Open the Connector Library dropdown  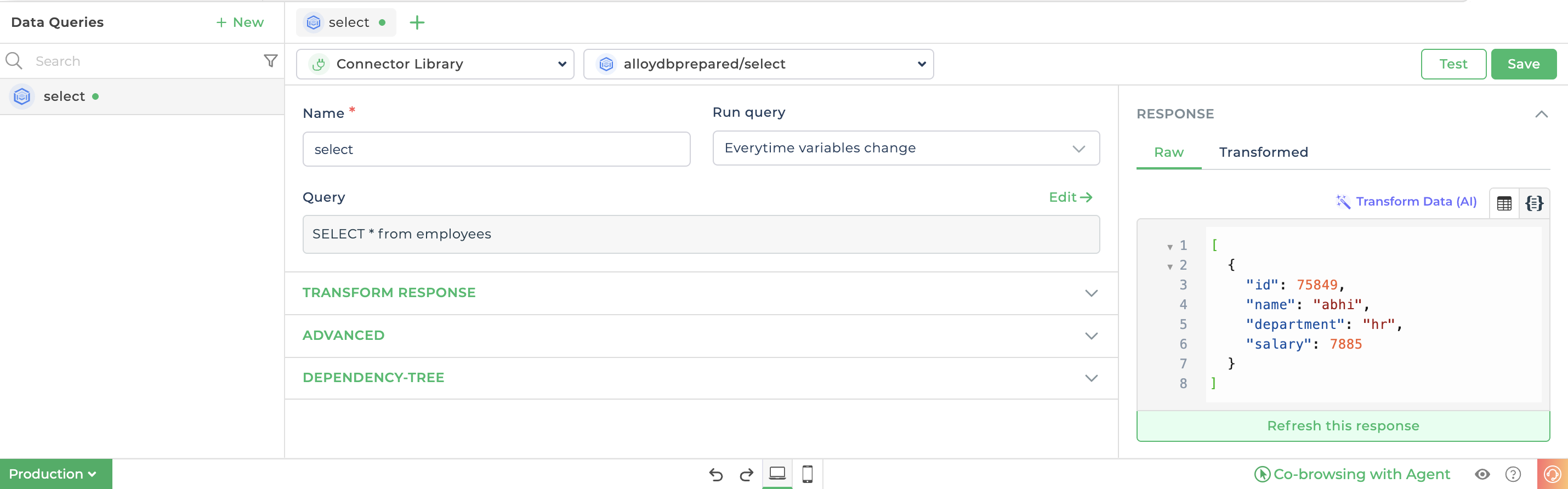(435, 64)
